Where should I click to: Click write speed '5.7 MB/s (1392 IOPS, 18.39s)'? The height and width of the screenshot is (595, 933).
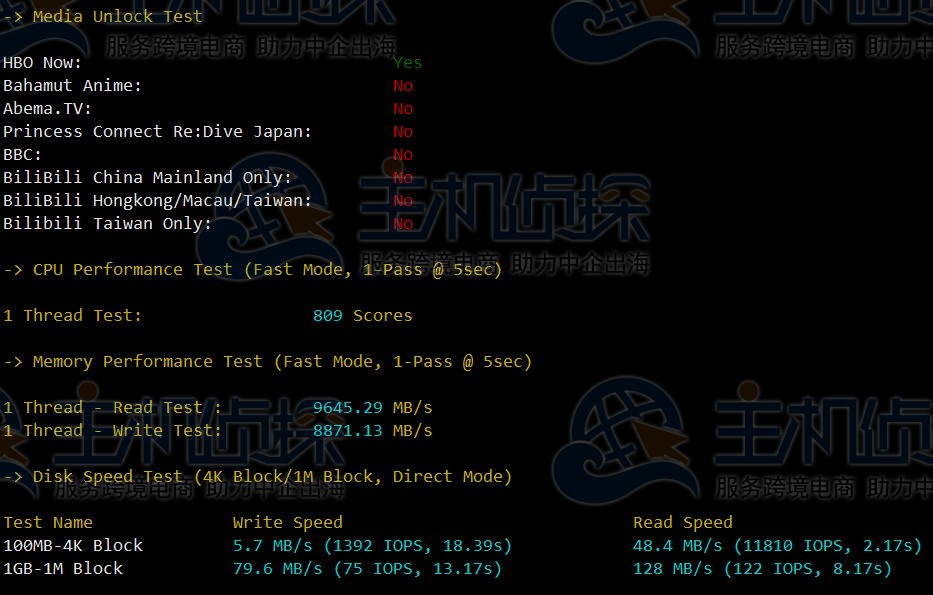(372, 546)
